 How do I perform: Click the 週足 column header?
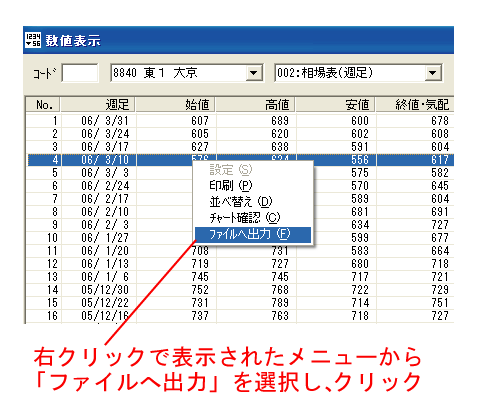click(x=98, y=105)
